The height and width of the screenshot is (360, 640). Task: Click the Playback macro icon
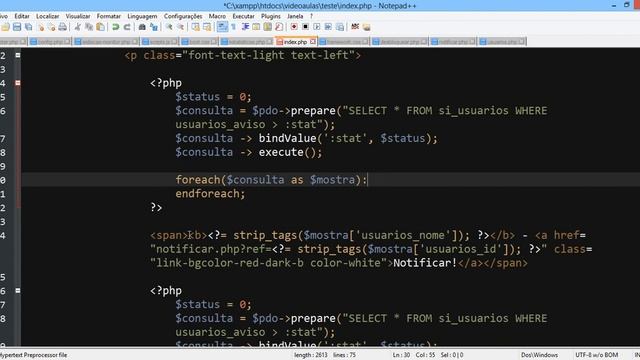coord(317,27)
